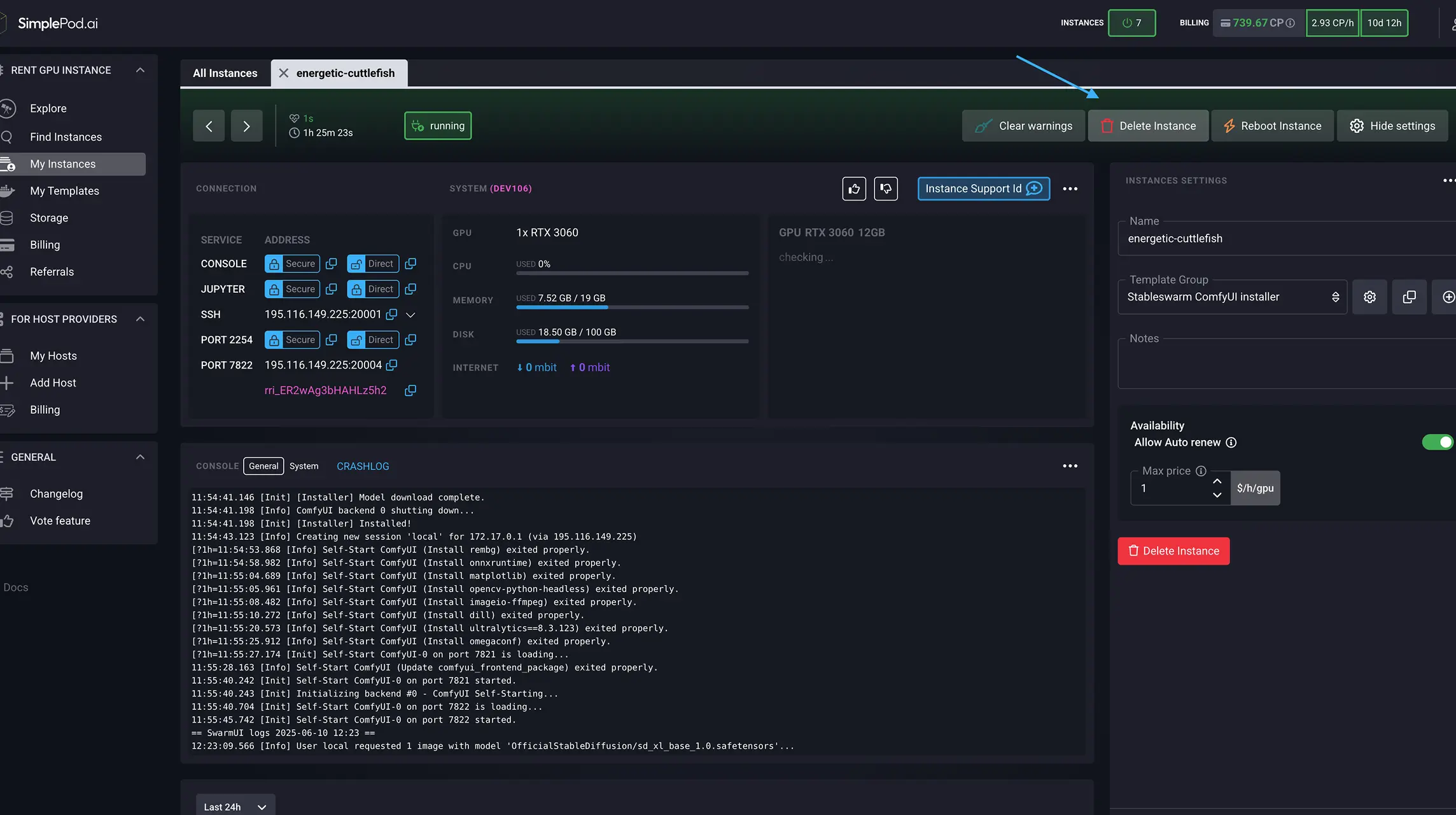Image resolution: width=1456 pixels, height=815 pixels.
Task: Go to previous instance arrow
Action: point(209,126)
